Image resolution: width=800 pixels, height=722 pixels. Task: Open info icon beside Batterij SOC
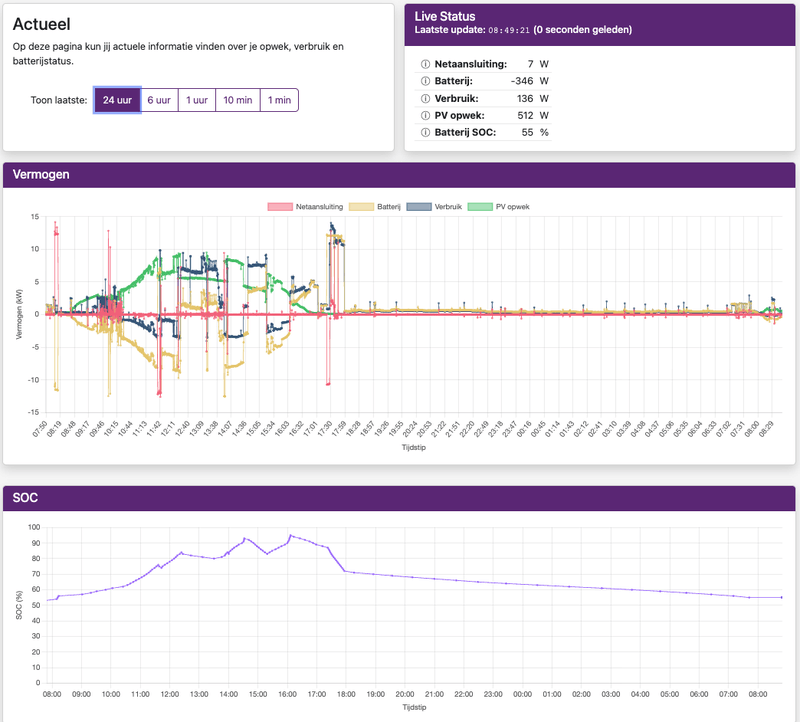(425, 133)
